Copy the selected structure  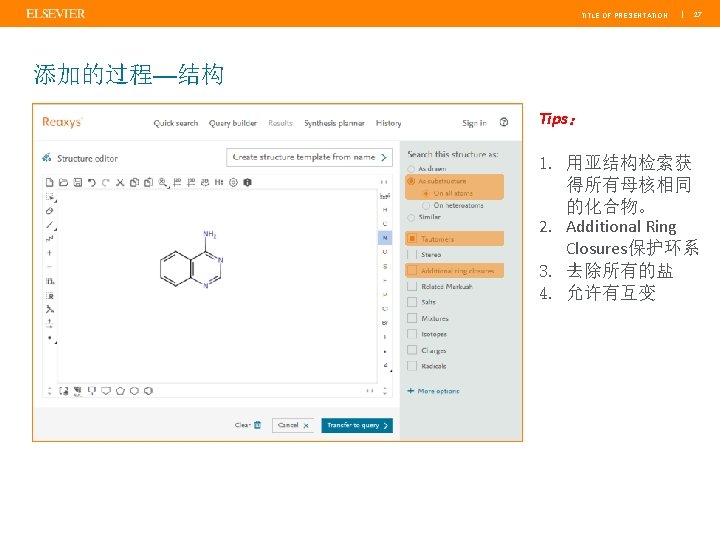point(134,182)
